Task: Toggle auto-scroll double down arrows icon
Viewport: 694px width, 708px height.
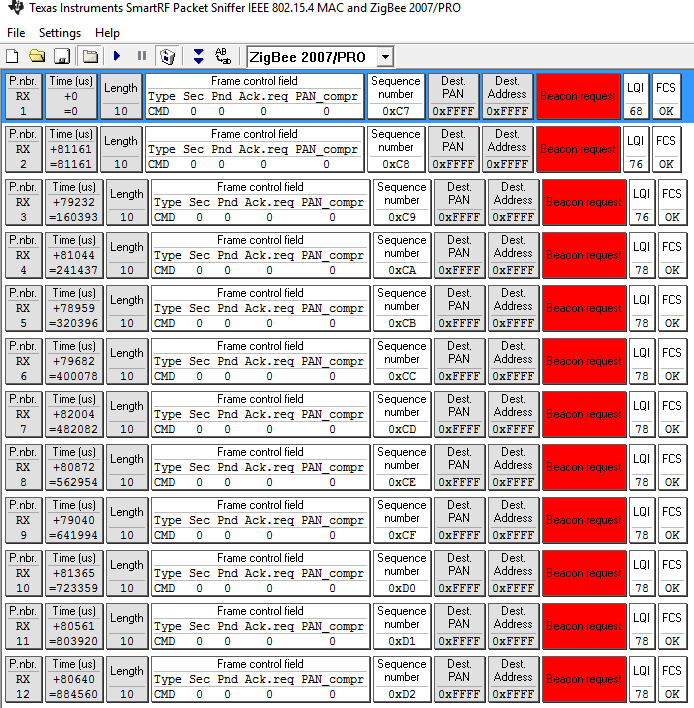Action: 198,56
